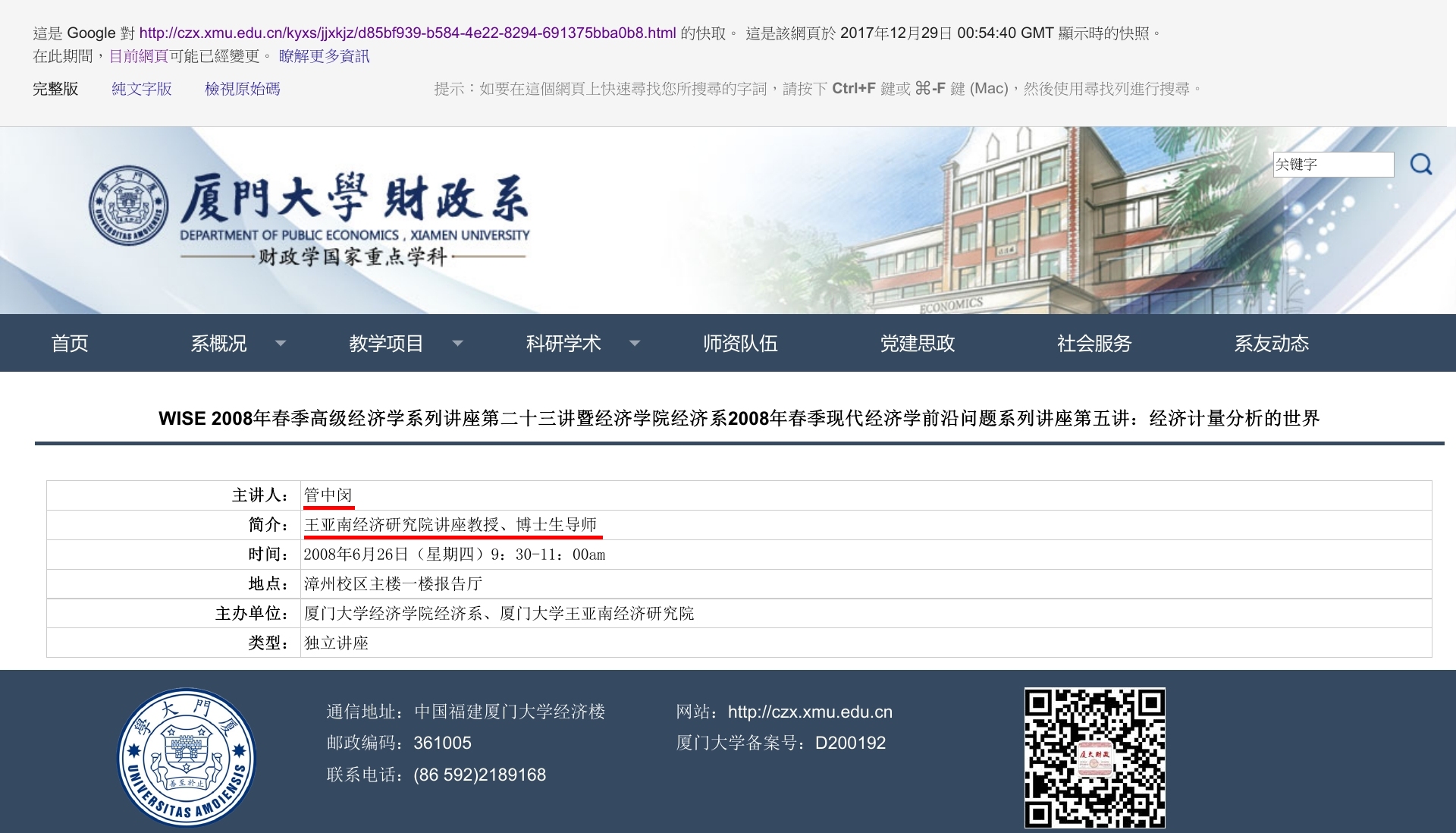This screenshot has height=833, width=1456.
Task: Open the 师资队伍 navigation item
Action: coord(740,344)
